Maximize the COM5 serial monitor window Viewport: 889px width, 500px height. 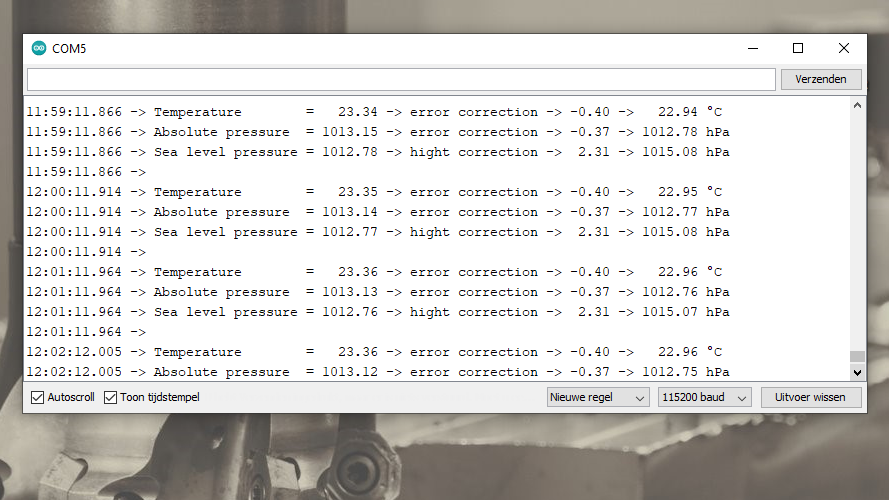pyautogui.click(x=798, y=48)
